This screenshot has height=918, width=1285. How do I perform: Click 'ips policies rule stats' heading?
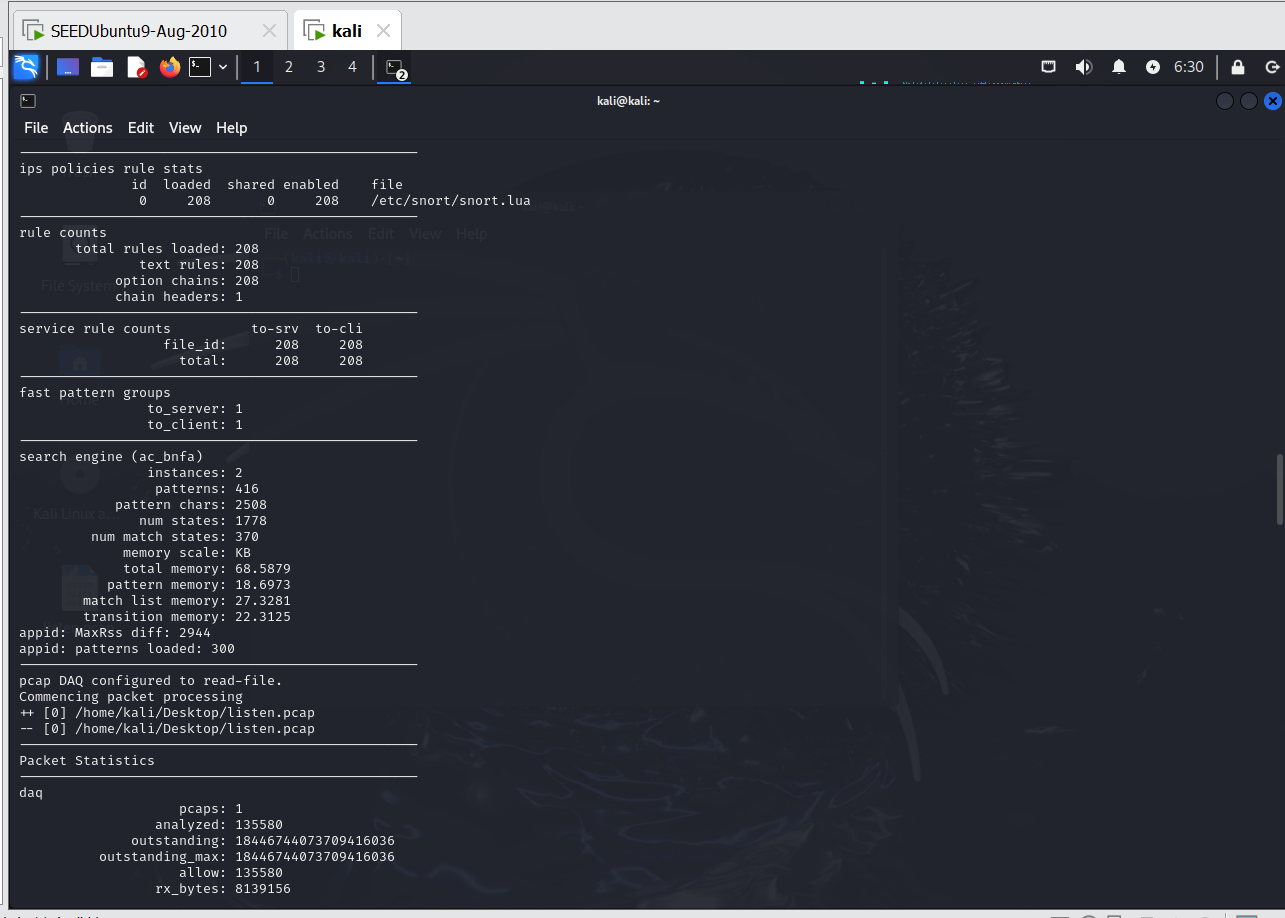click(111, 169)
